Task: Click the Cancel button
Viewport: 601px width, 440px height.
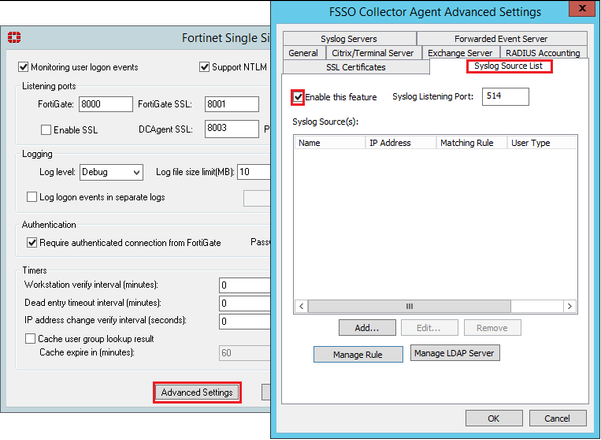Action: tap(558, 418)
